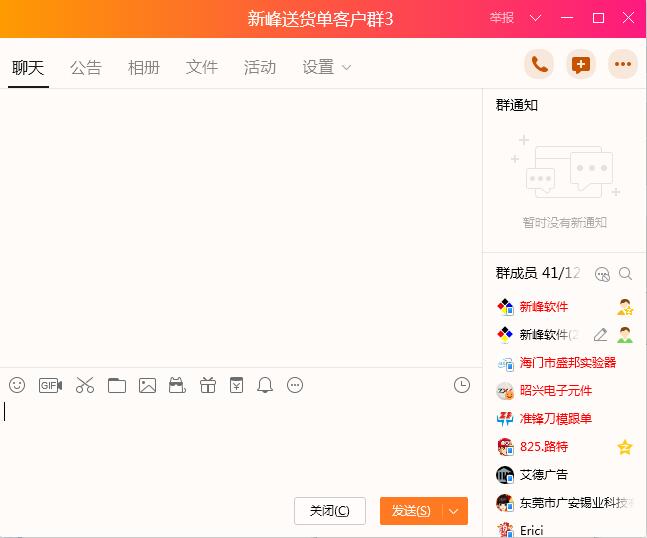Click the avatar of 海门市盛邦实验器
The image size is (647, 538).
tap(505, 363)
